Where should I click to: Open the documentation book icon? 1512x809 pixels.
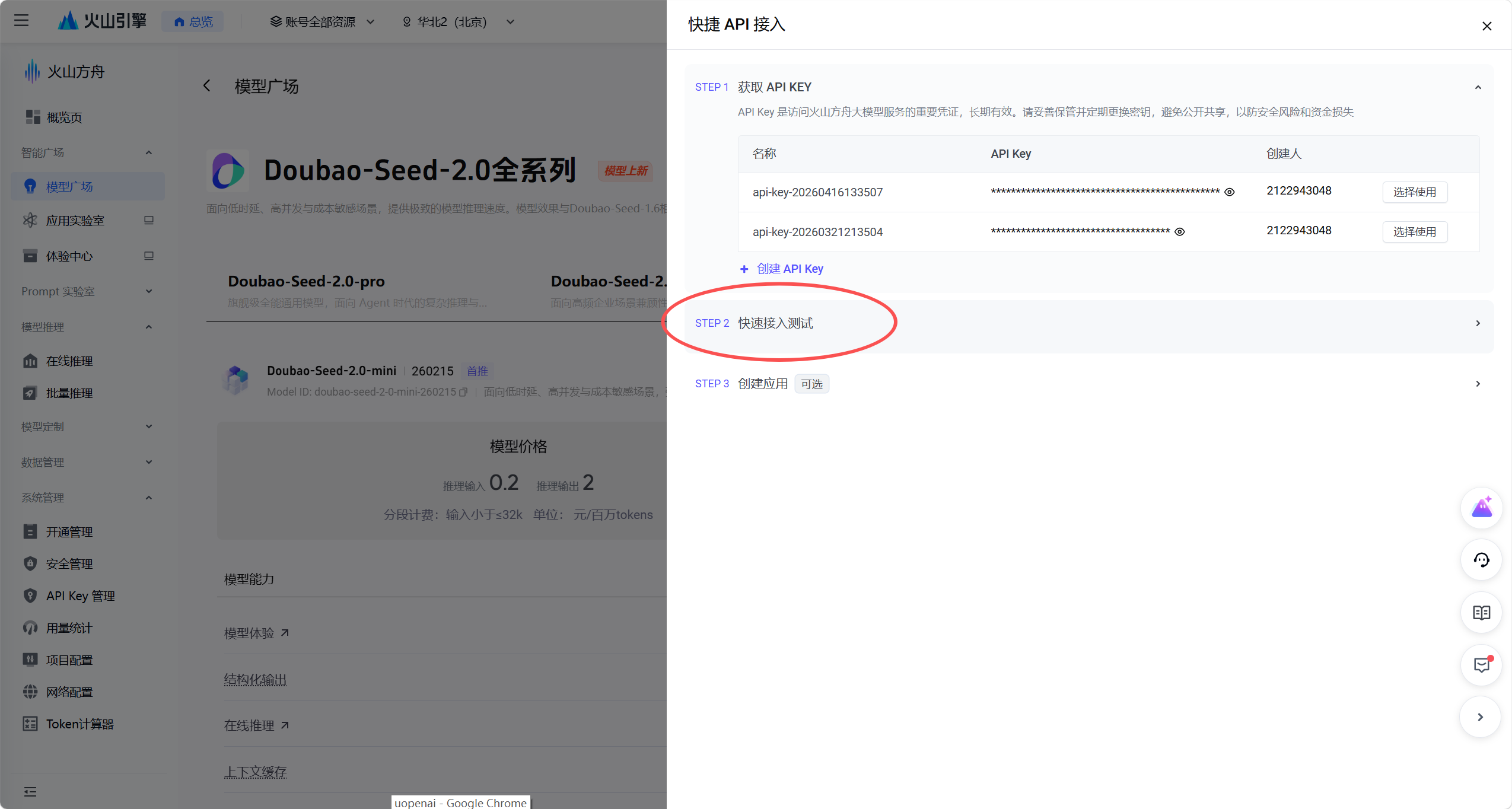pyautogui.click(x=1481, y=613)
